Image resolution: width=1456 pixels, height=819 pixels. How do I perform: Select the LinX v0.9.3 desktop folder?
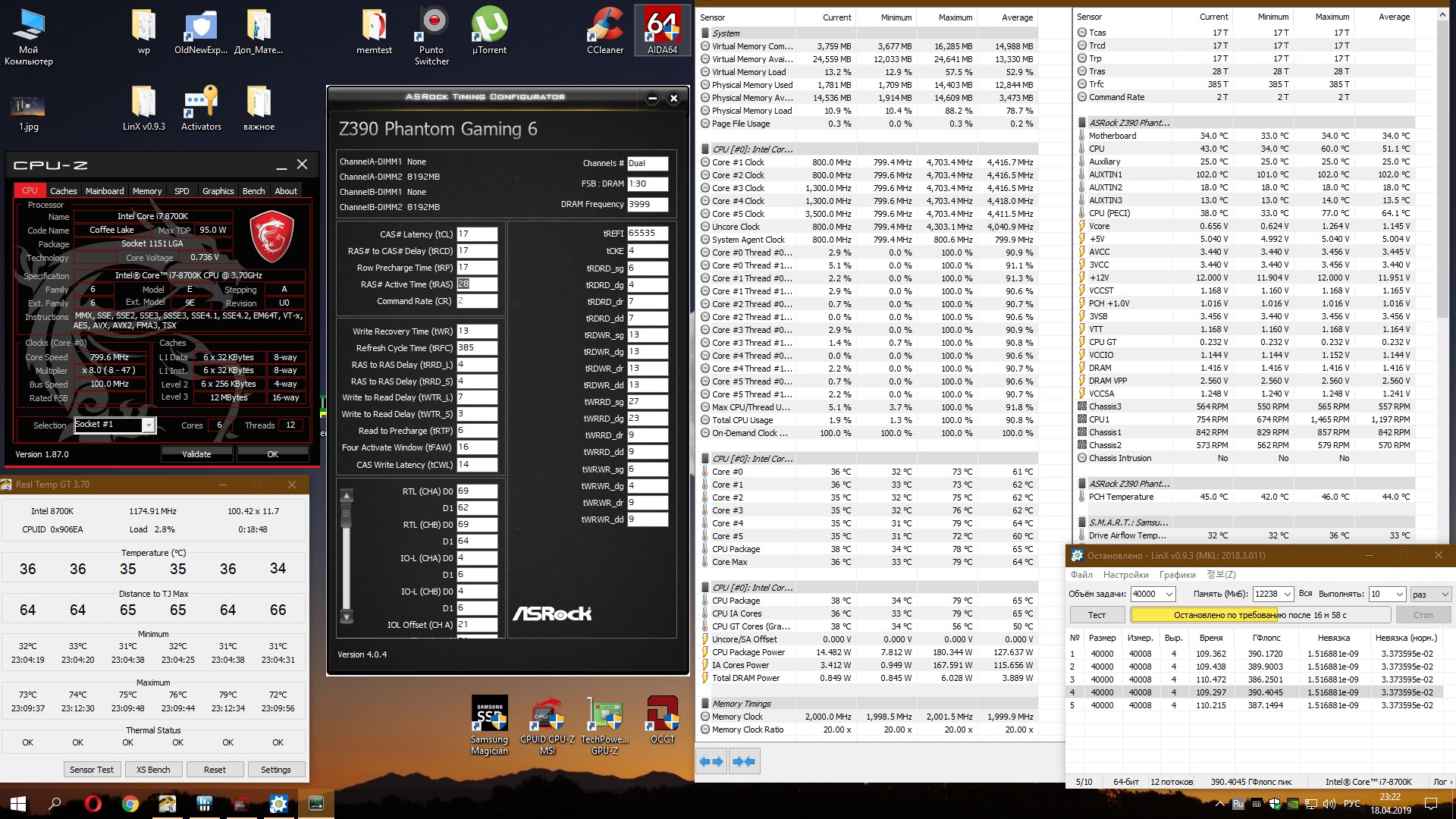(x=143, y=108)
